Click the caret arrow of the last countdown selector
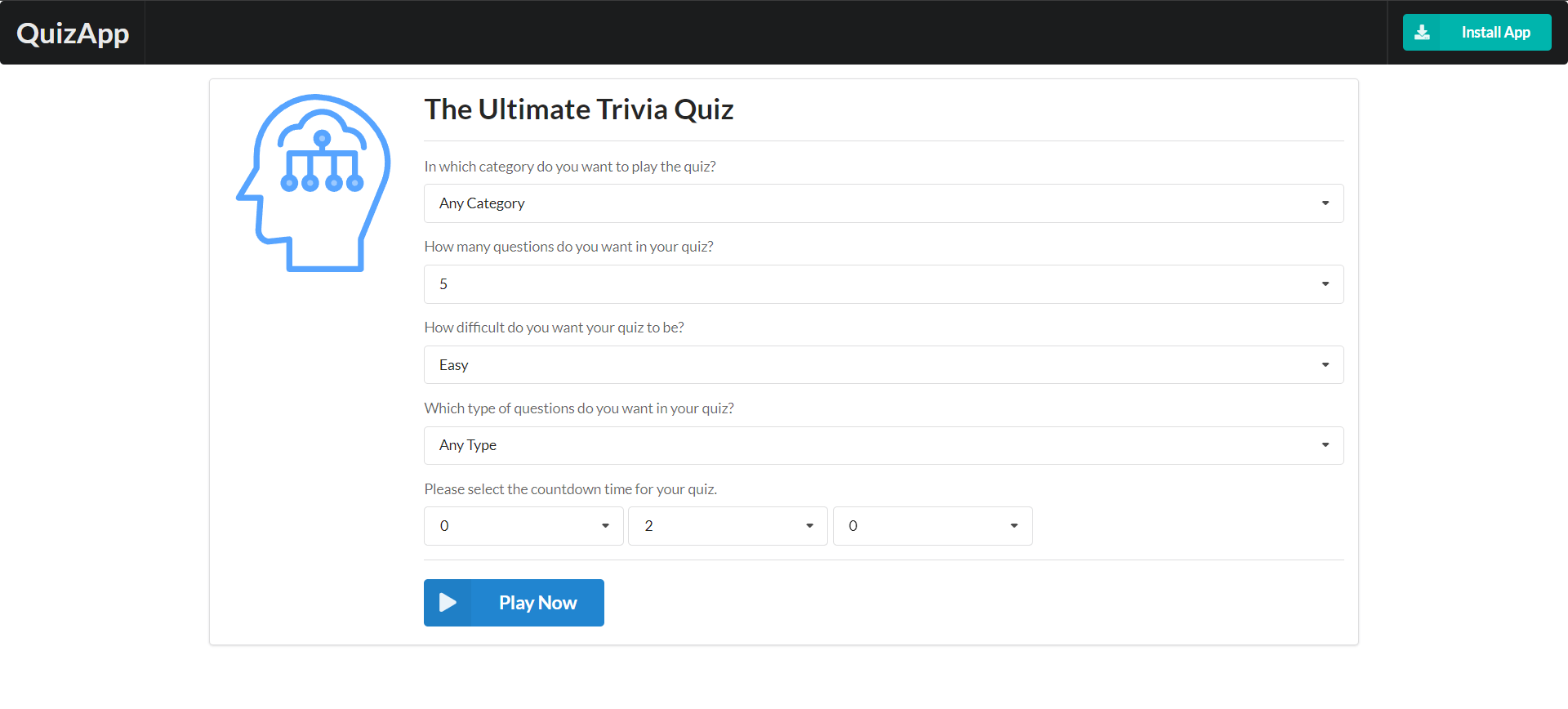Viewport: 1568px width, 709px height. (1013, 526)
